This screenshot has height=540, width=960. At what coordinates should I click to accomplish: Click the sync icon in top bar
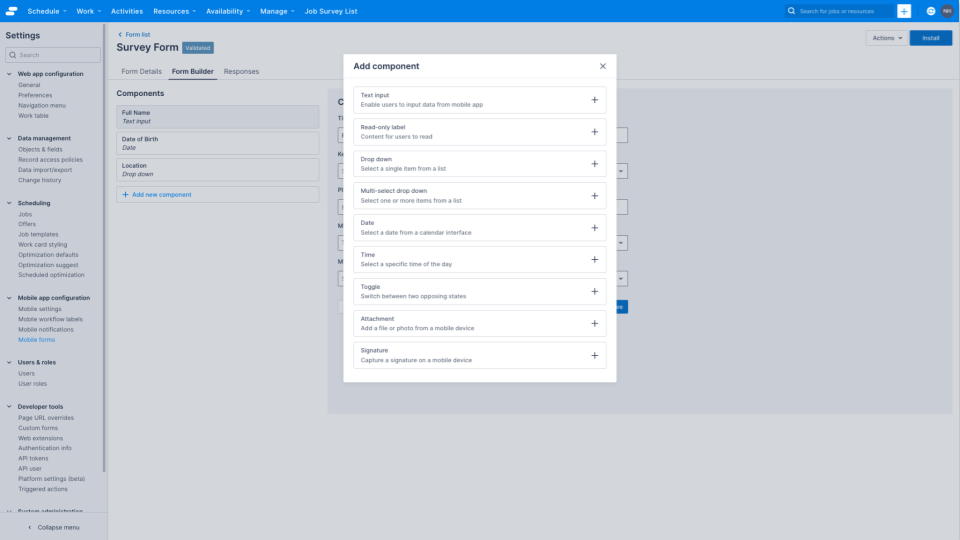[x=931, y=11]
